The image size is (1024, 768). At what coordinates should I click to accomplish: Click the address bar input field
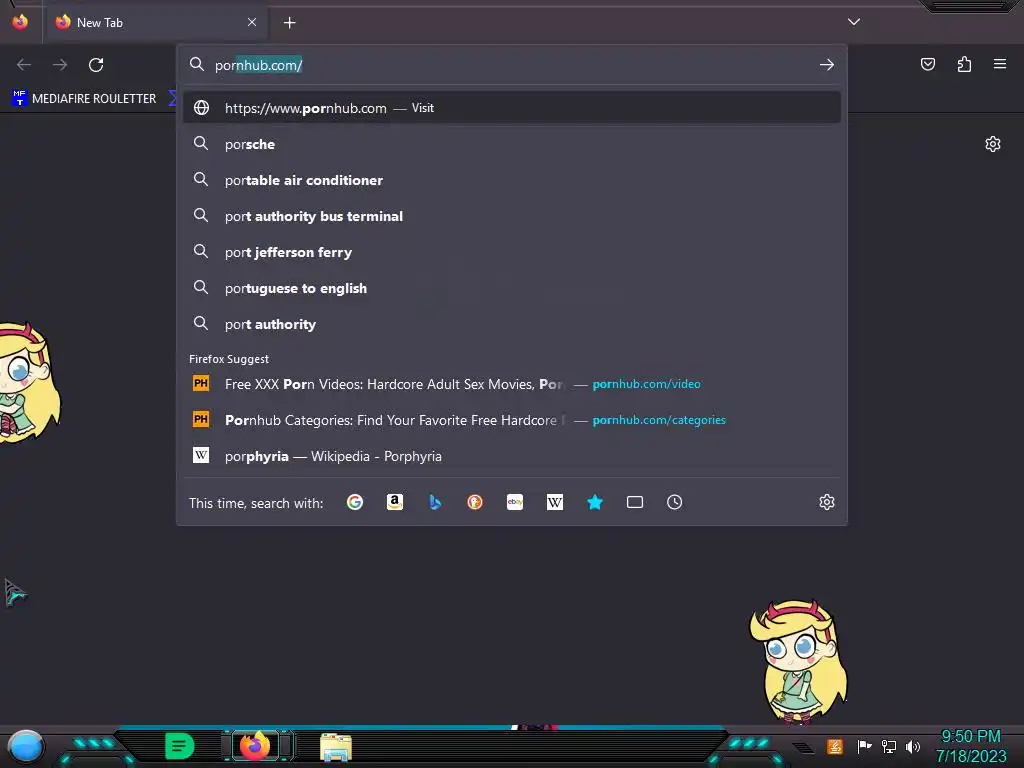click(512, 65)
